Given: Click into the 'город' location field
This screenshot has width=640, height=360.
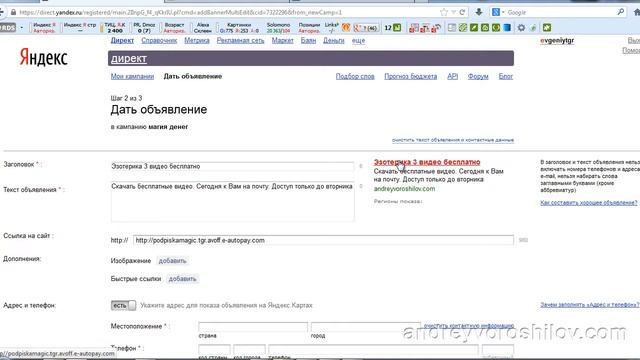Looking at the screenshot, I should (365, 327).
